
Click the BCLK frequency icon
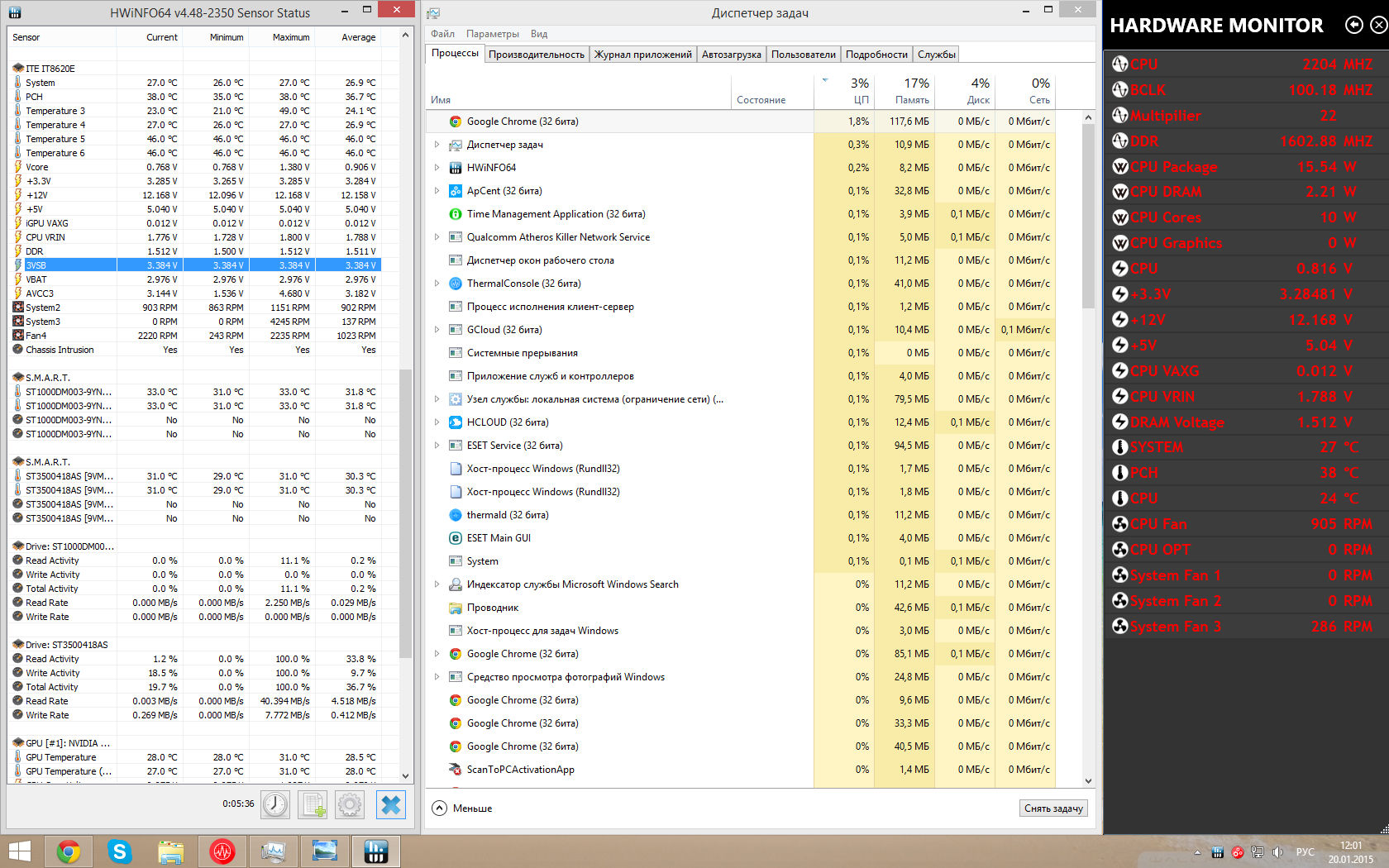click(1120, 89)
